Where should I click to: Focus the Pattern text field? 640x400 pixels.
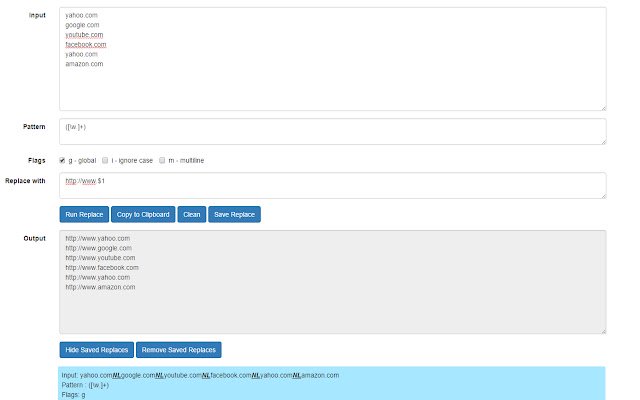333,131
